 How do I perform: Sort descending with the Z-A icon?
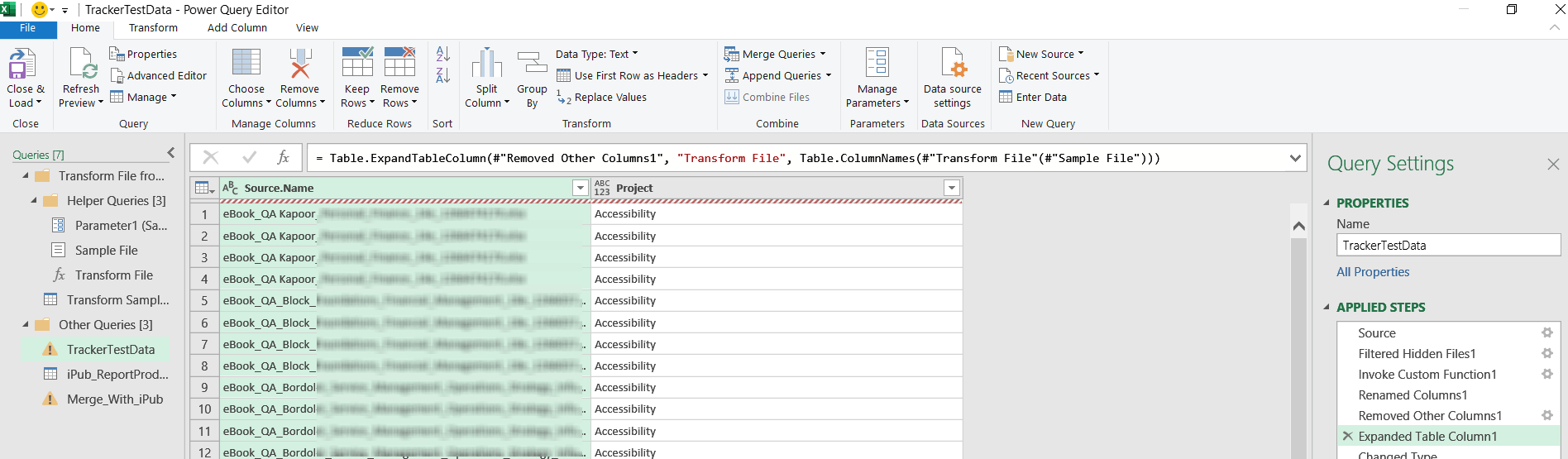[x=442, y=75]
